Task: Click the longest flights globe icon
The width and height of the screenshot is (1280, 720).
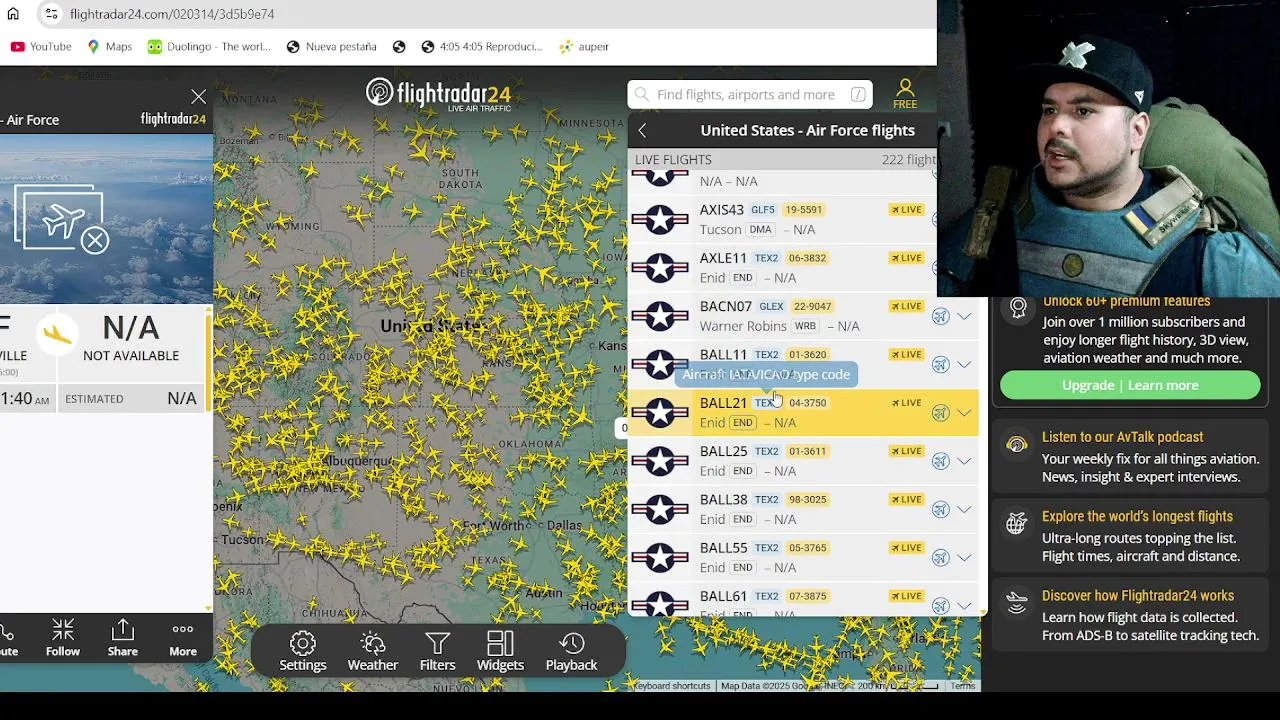Action: (x=1017, y=523)
